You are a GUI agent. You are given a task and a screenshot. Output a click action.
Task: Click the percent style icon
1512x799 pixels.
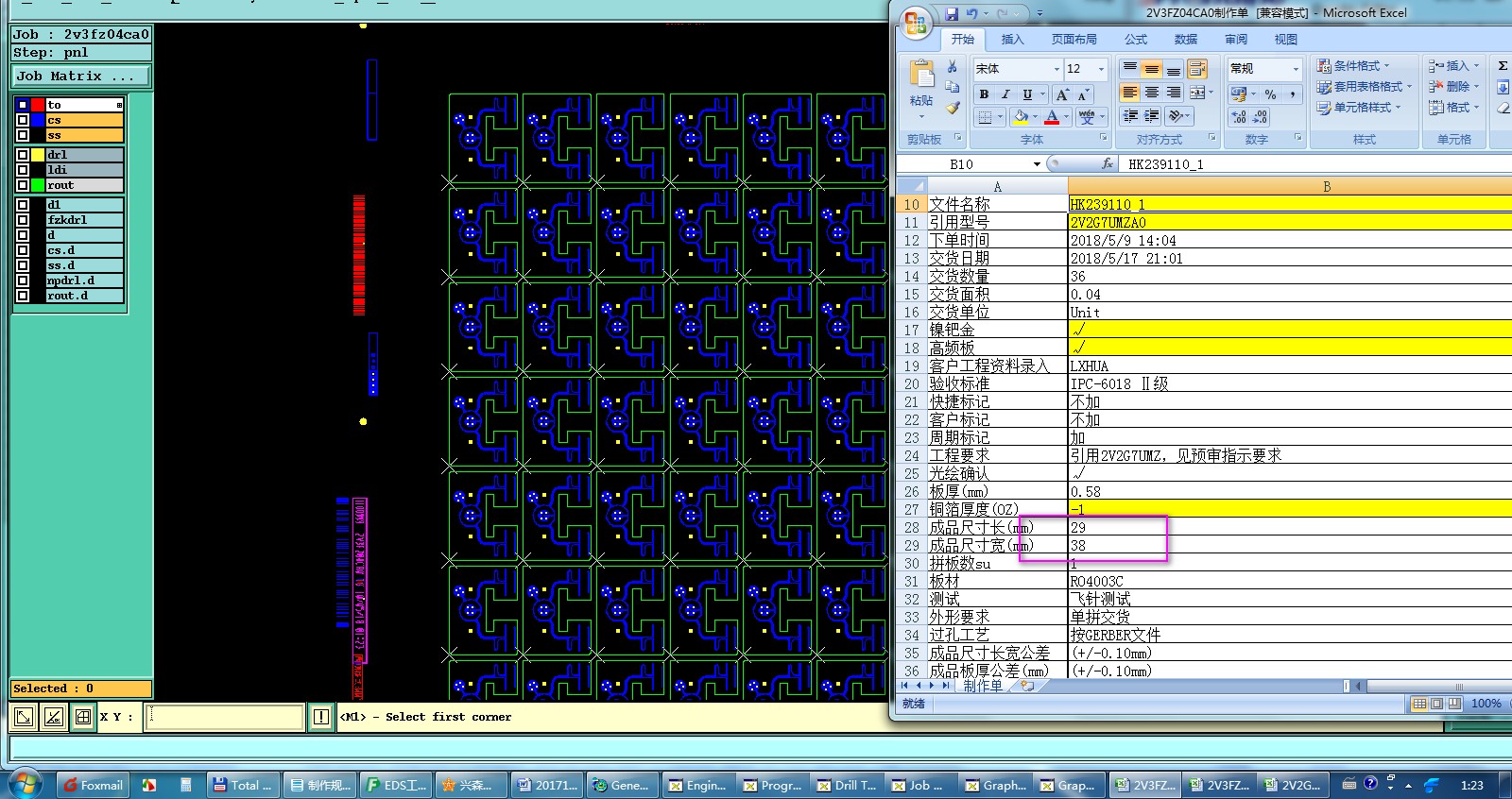[x=1271, y=94]
